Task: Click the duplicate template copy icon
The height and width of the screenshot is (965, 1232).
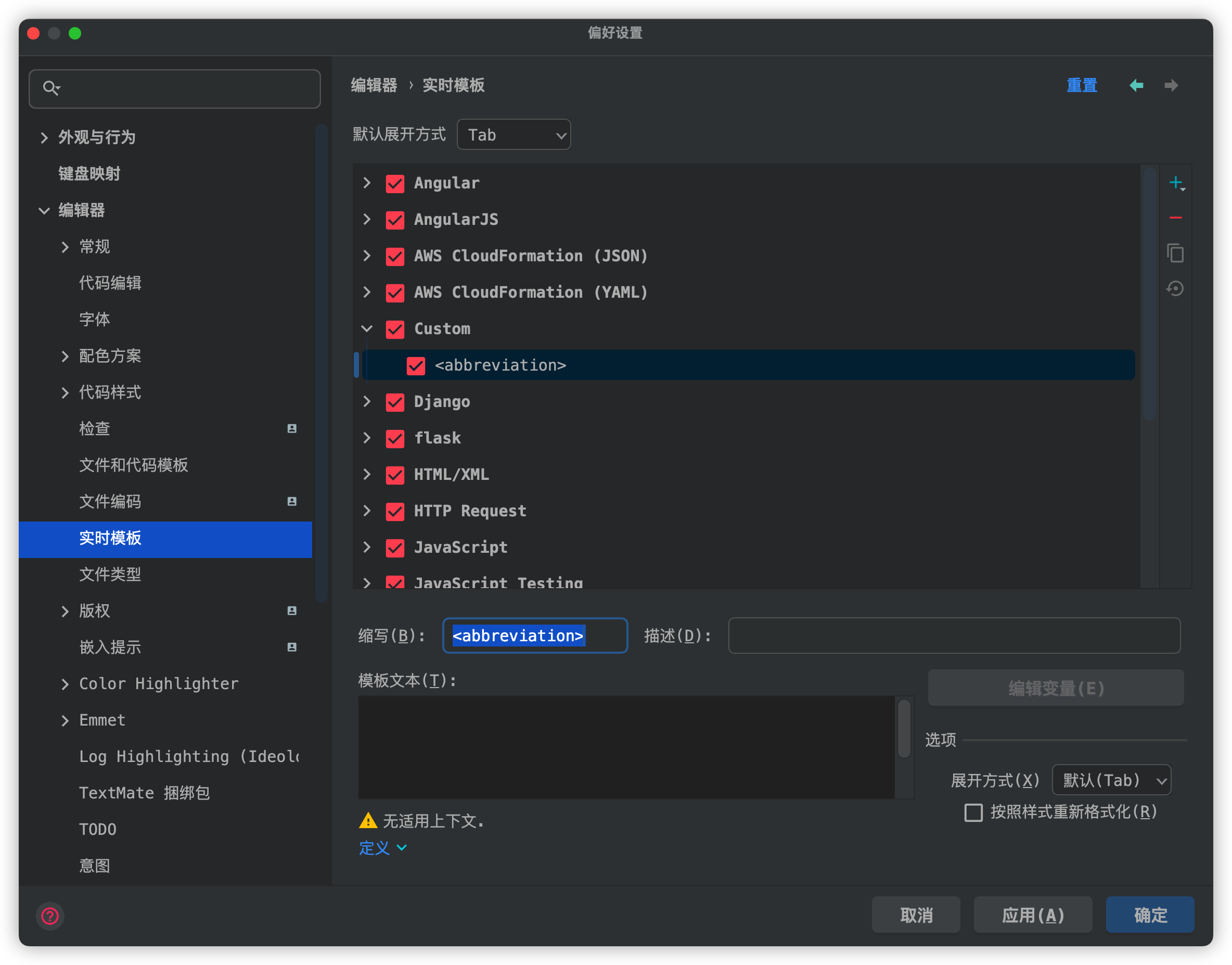Action: [1175, 253]
